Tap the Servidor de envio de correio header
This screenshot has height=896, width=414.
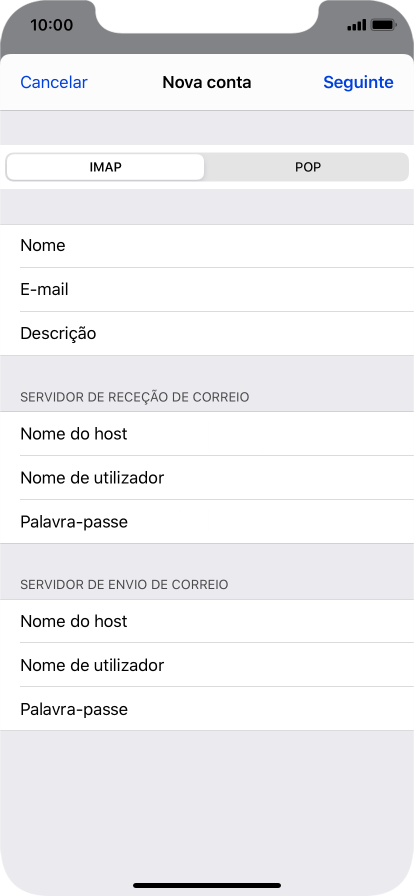pos(124,585)
